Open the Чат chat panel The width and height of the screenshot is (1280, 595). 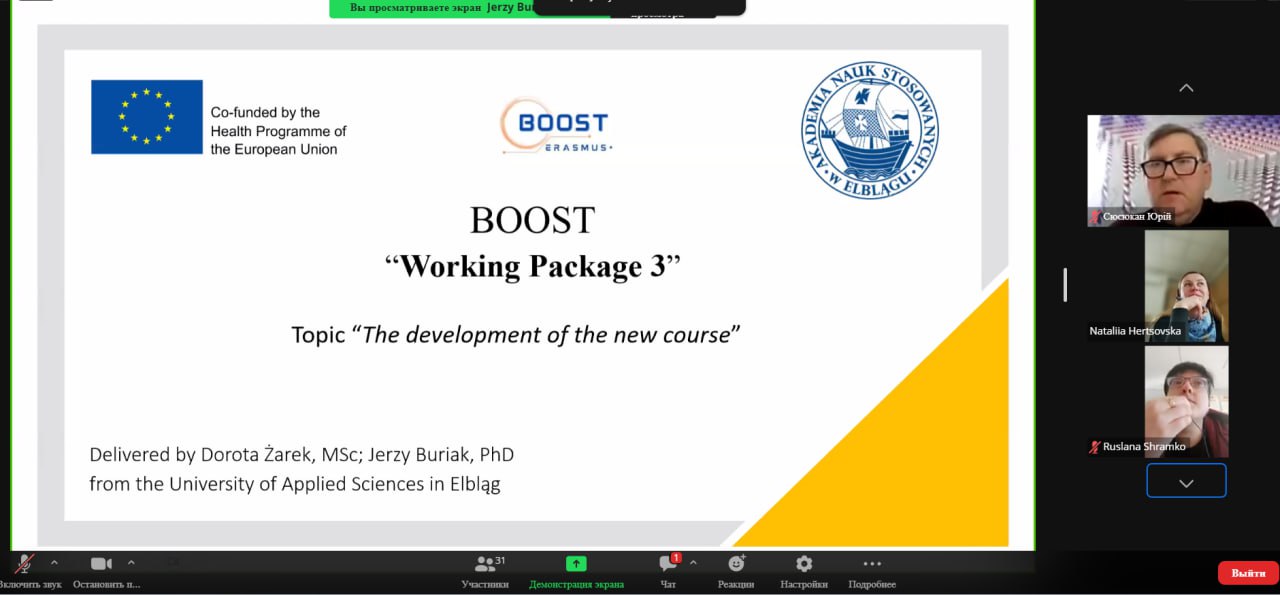click(668, 564)
